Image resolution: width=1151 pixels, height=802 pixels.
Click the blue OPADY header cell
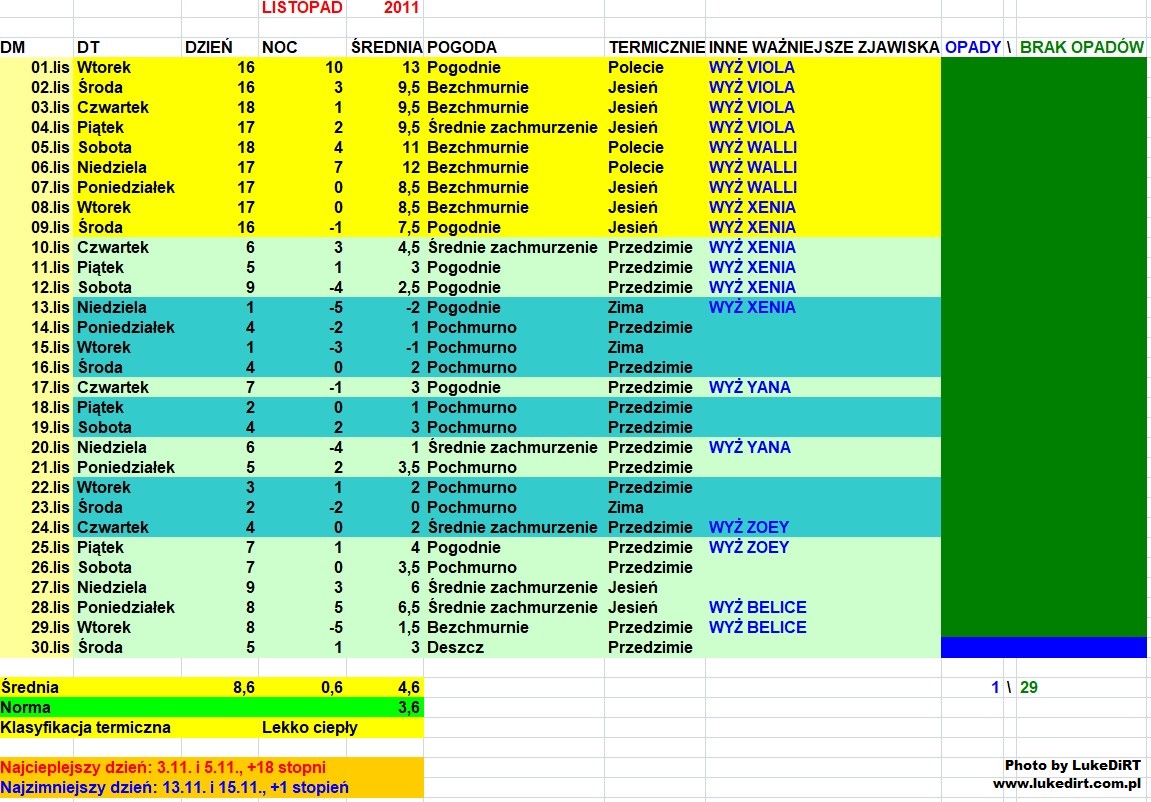coord(973,47)
